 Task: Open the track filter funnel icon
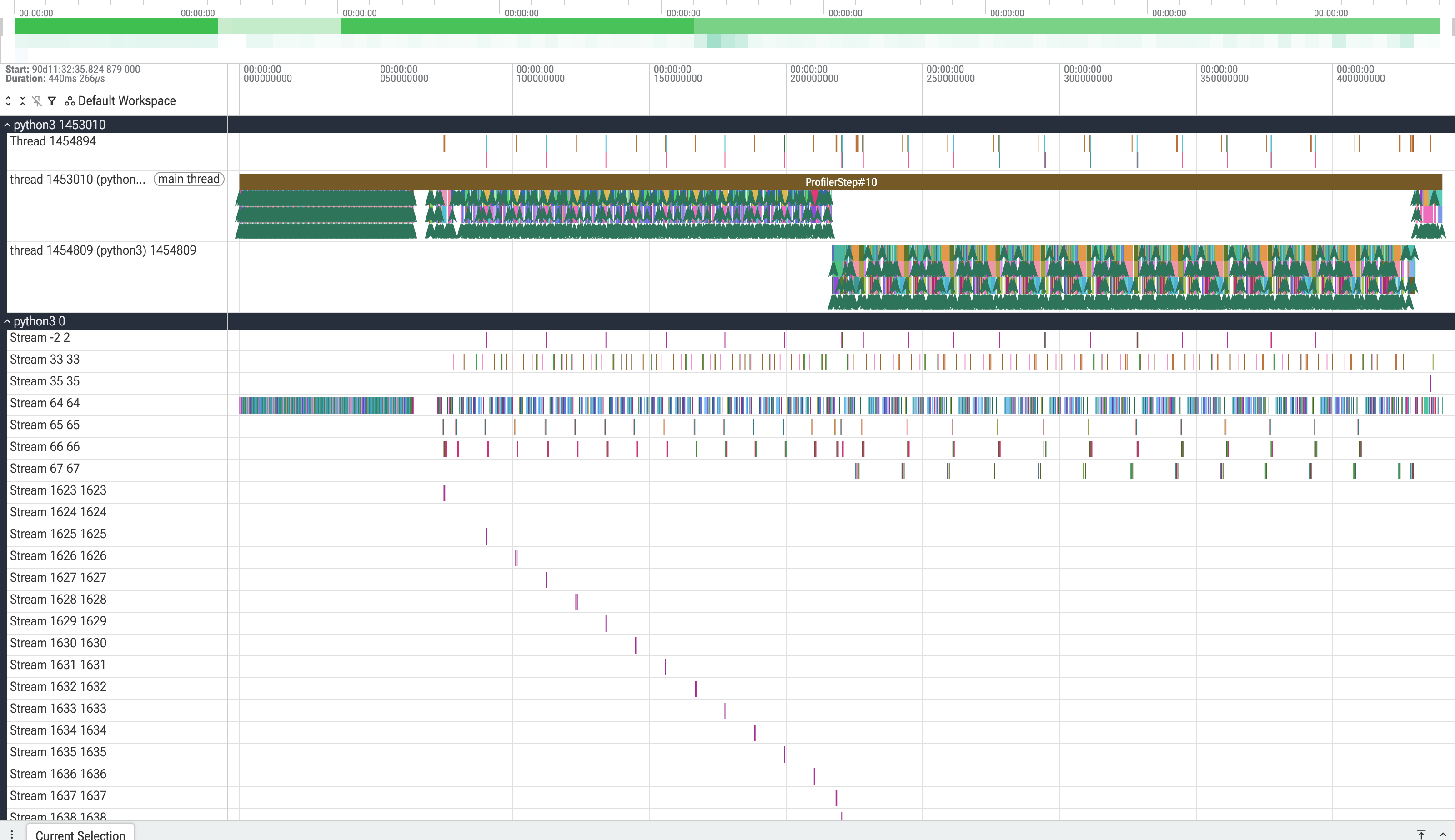coord(52,101)
